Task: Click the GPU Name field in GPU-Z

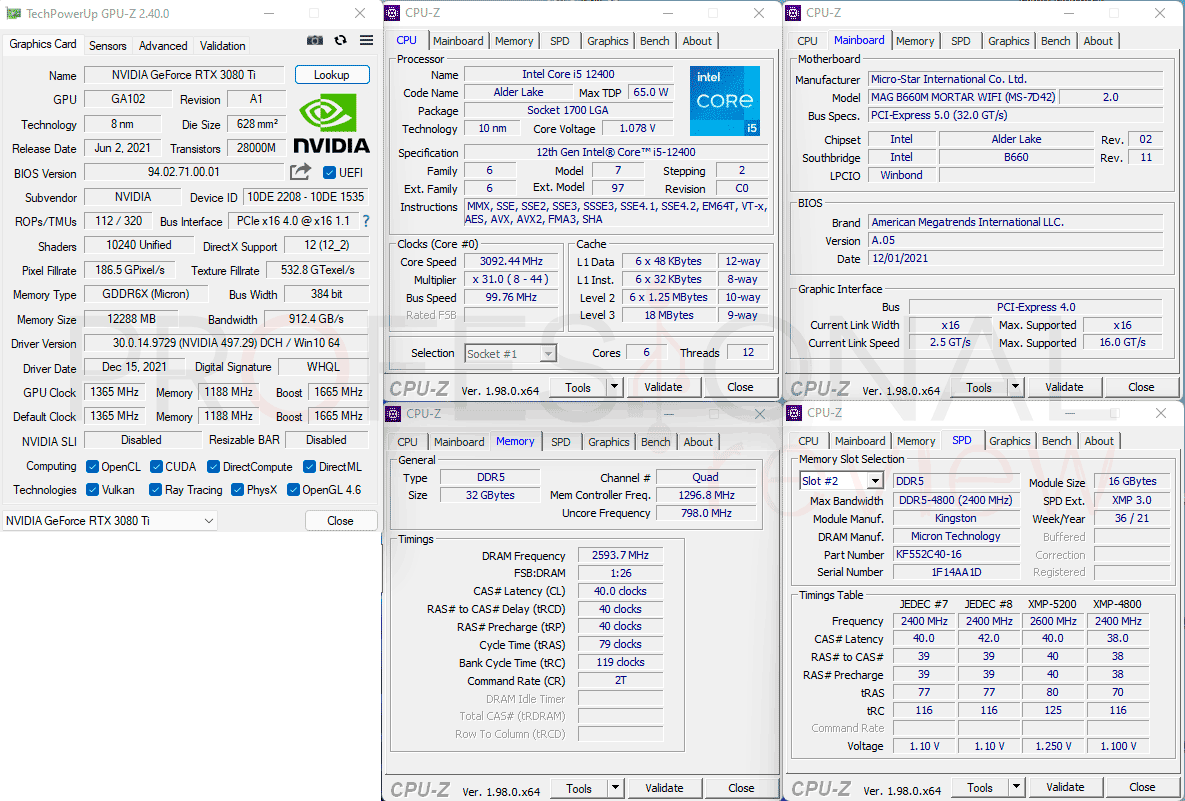Action: point(184,75)
